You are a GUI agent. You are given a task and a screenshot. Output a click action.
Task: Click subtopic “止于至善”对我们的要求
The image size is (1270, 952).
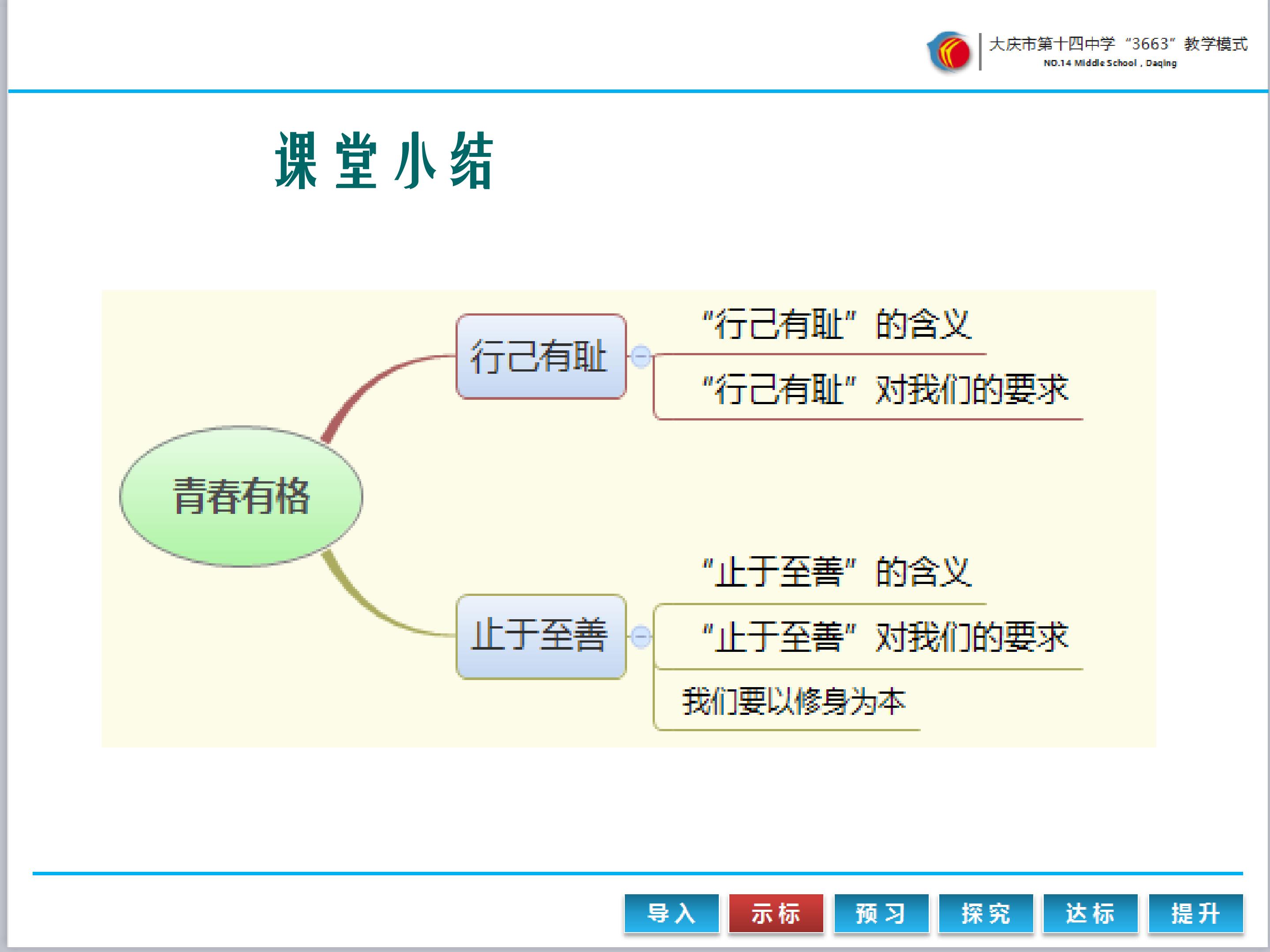point(885,637)
